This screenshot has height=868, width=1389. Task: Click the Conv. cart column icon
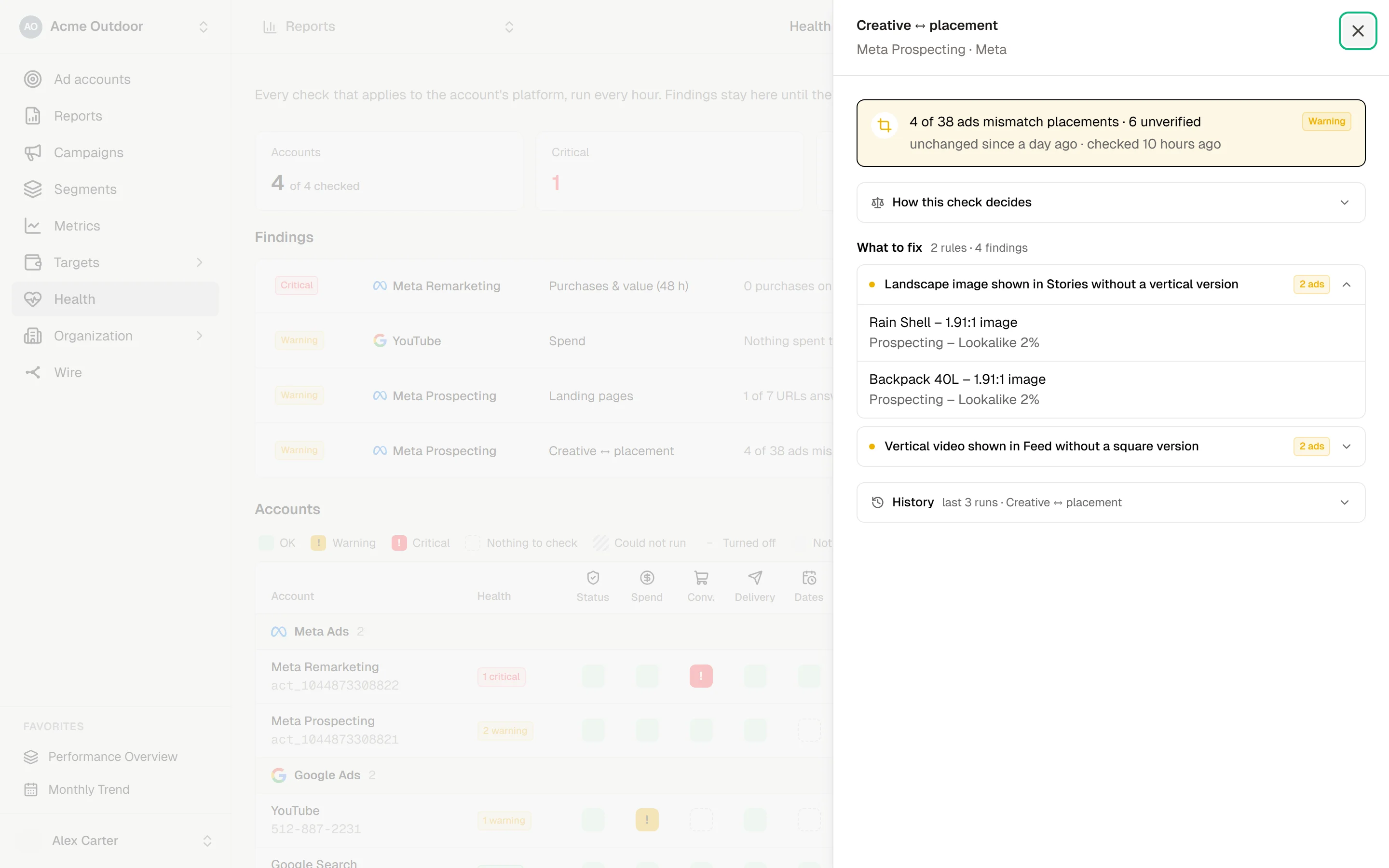point(701,578)
